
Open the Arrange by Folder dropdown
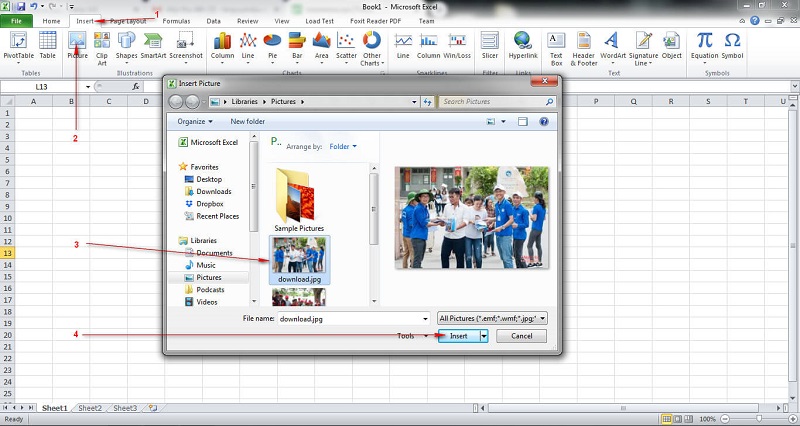point(343,146)
